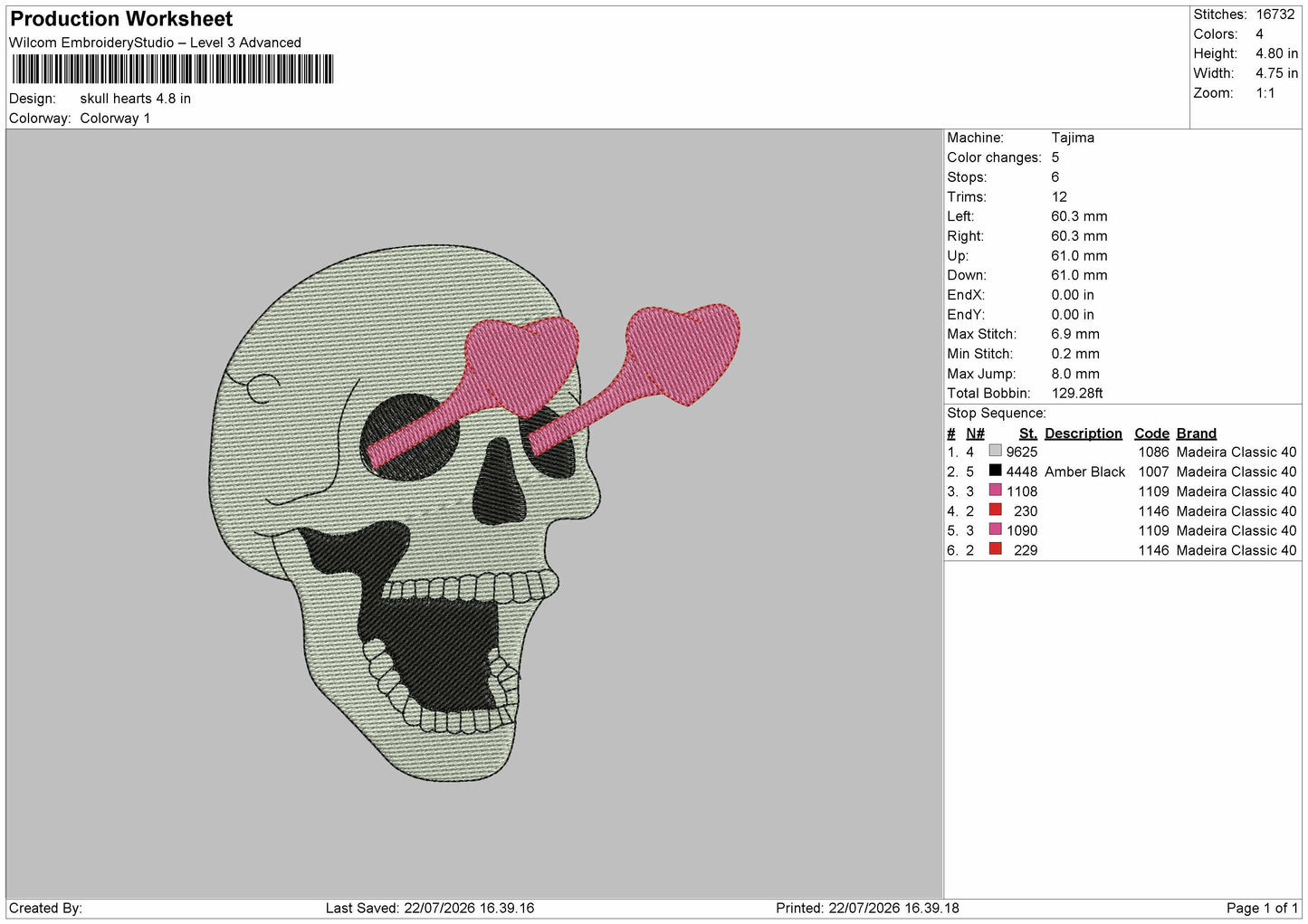Screen dimensions: 1308x924
Task: Click the EndX value 0.00 in
Action: point(1073,295)
